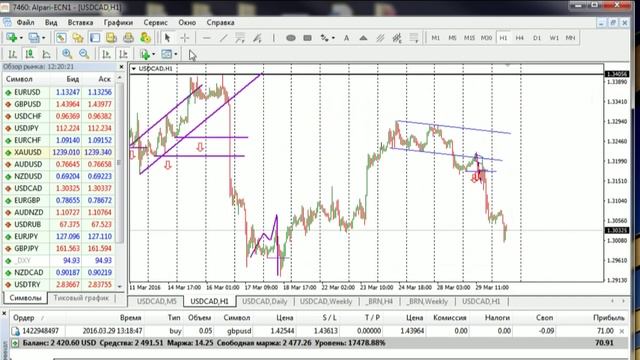Switch chart to line chart type
The image size is (640, 360).
(47, 54)
